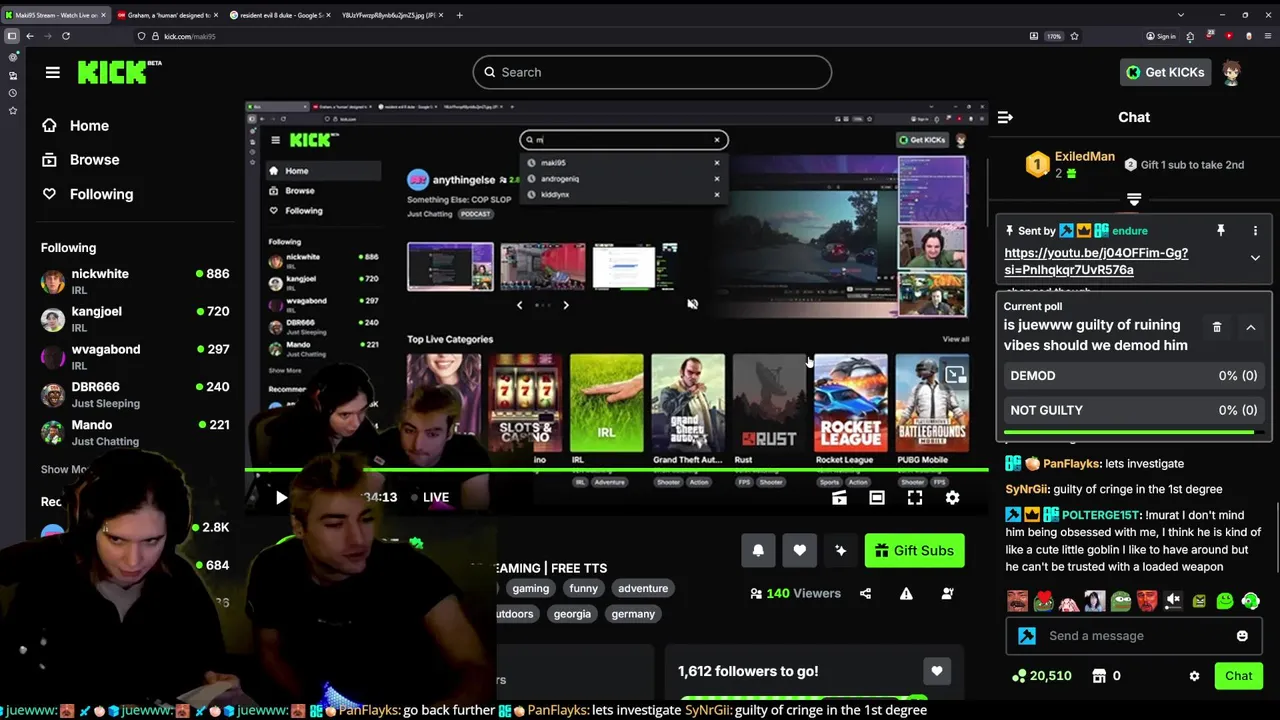Click the user icon next to report
This screenshot has width=1280, height=720.
[947, 594]
